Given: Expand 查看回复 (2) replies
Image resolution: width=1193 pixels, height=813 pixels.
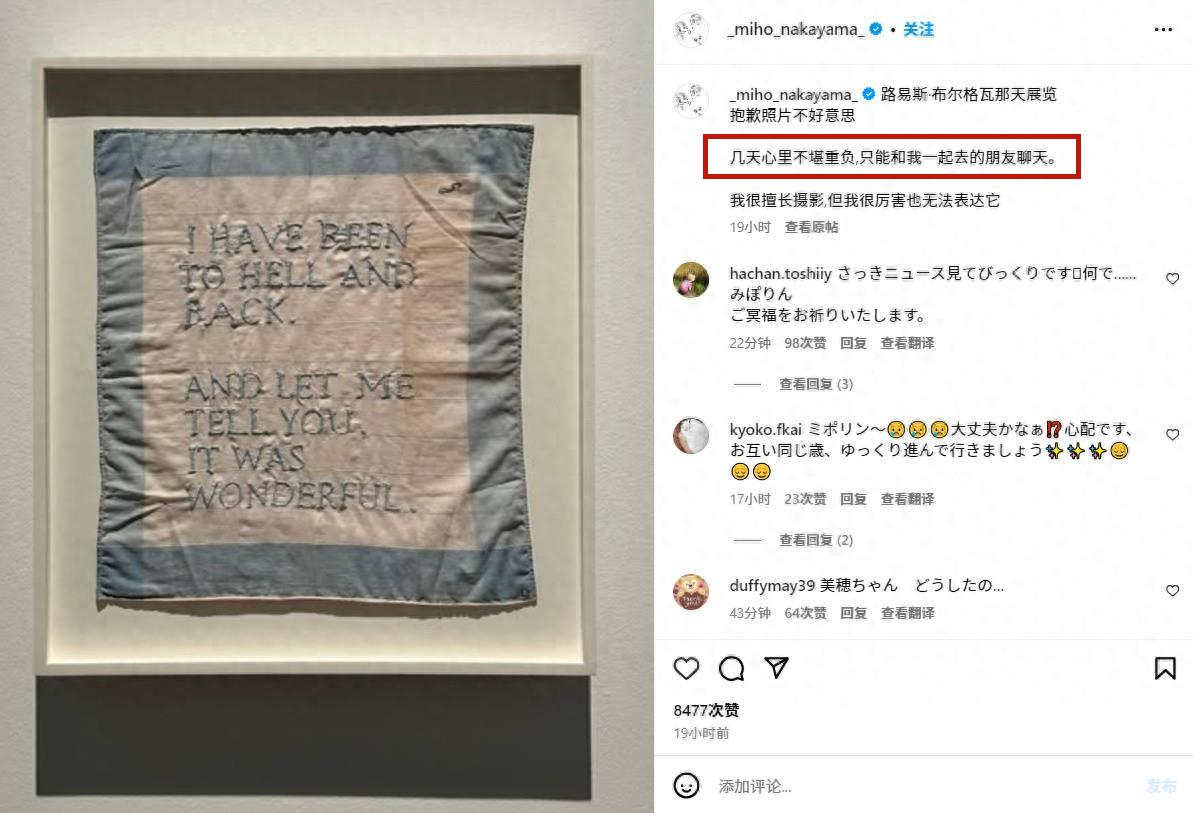Looking at the screenshot, I should coord(816,540).
